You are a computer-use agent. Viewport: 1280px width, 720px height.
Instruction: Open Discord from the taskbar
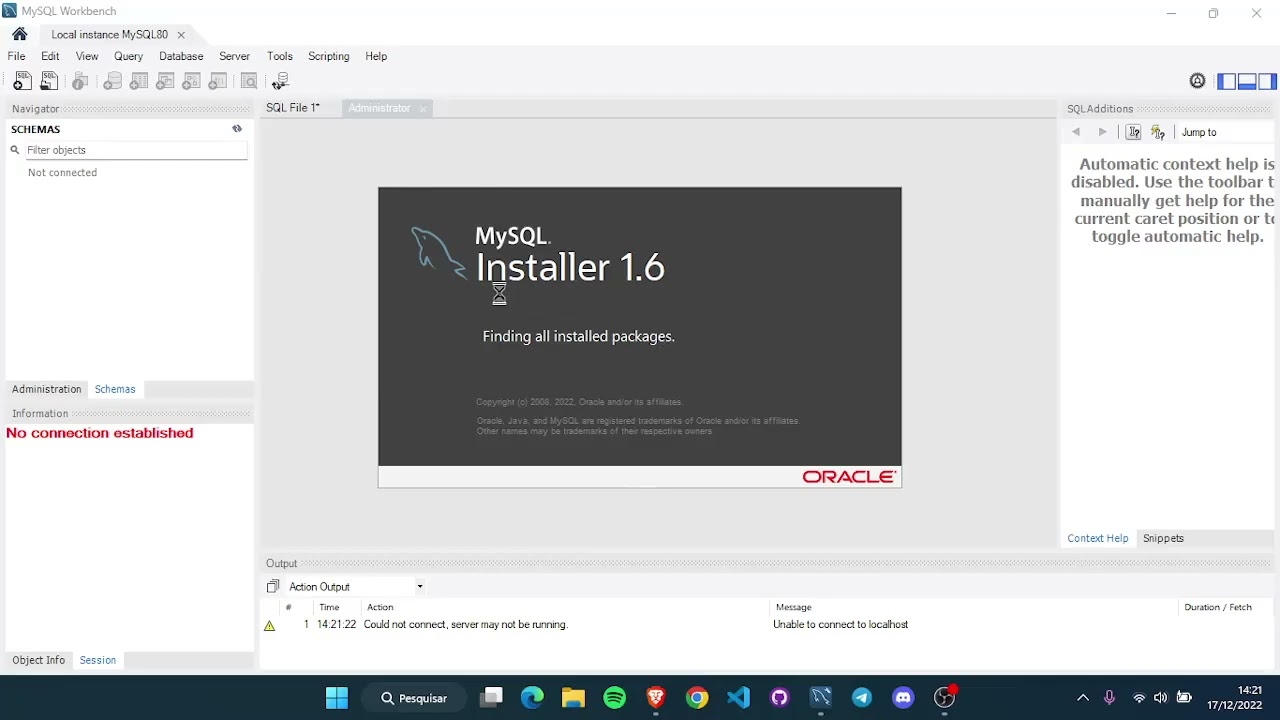click(x=903, y=698)
